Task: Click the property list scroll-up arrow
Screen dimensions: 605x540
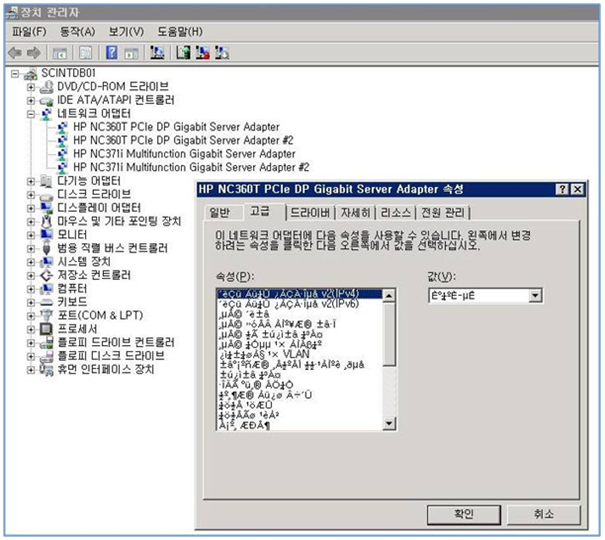Action: pos(389,296)
